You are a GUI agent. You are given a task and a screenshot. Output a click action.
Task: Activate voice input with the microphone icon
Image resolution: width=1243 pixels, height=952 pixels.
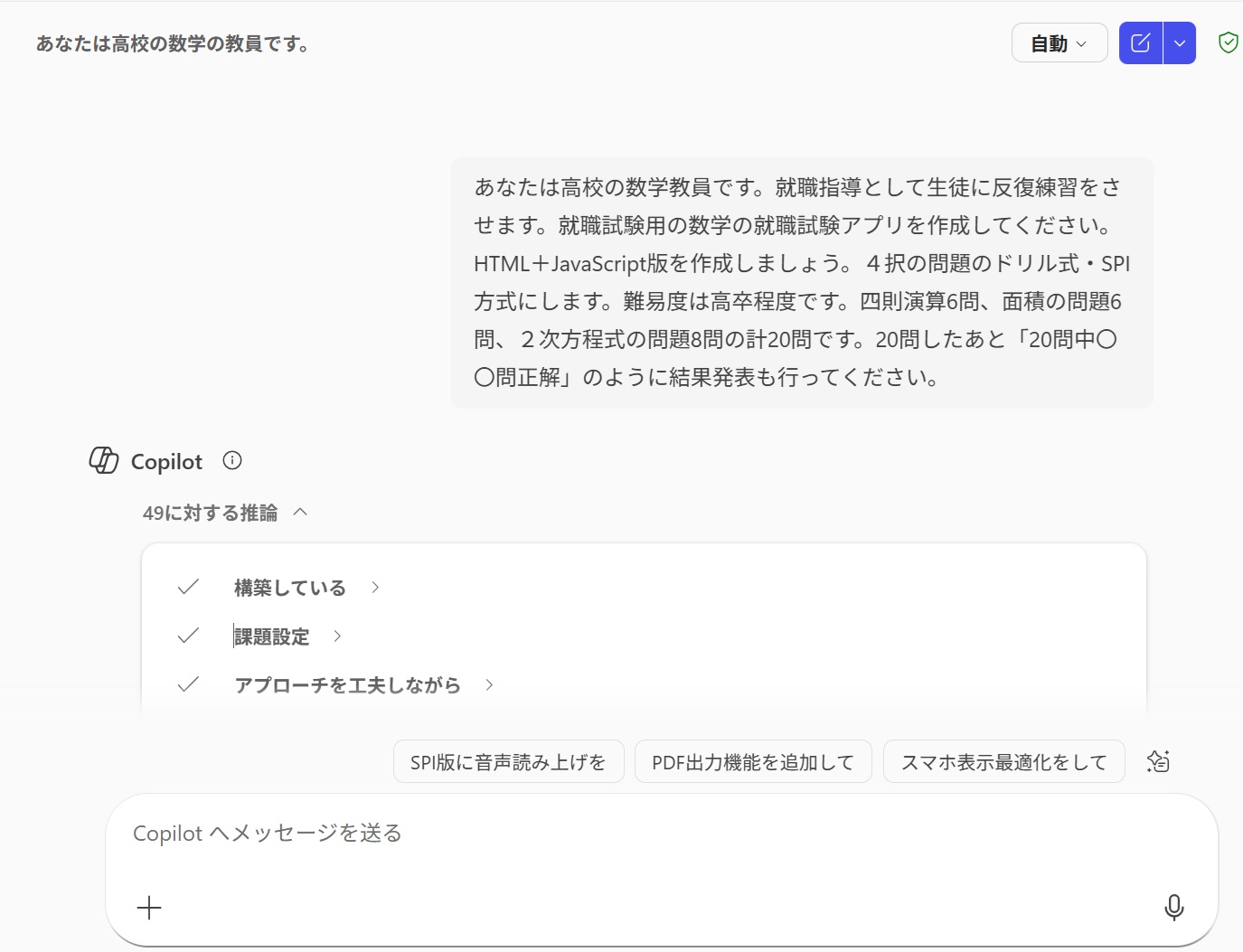coord(1173,908)
